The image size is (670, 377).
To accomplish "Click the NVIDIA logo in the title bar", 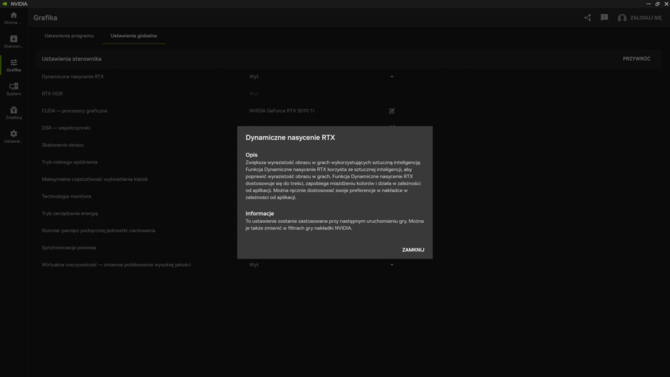I will click(5, 4).
